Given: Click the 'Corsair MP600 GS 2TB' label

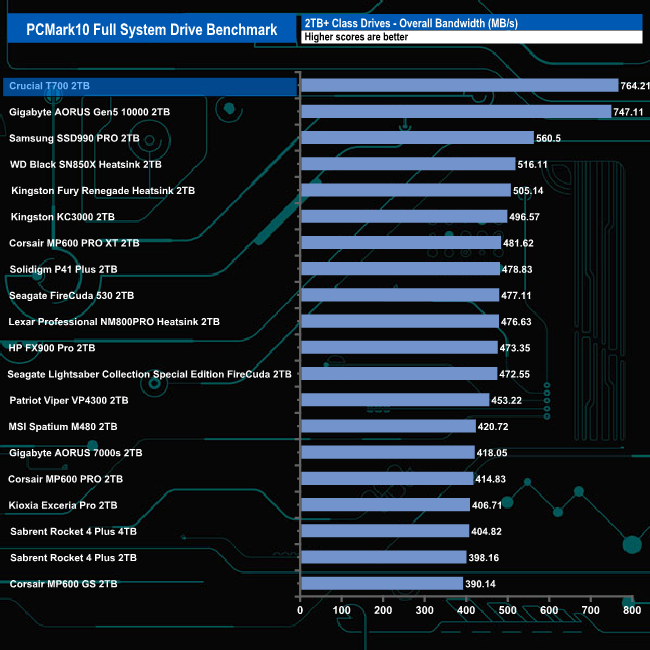Looking at the screenshot, I should (63, 584).
